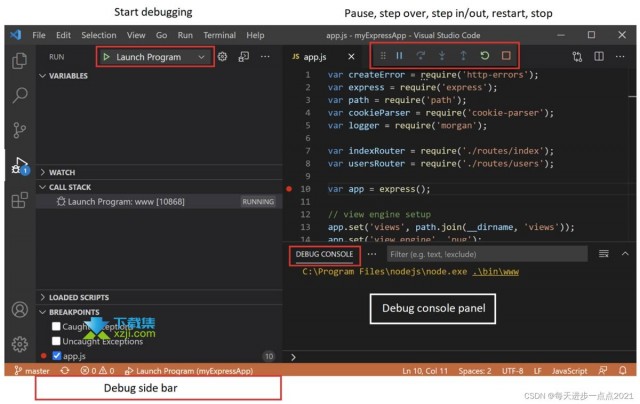Step out in debug toolbar
This screenshot has width=640, height=404.
463,55
